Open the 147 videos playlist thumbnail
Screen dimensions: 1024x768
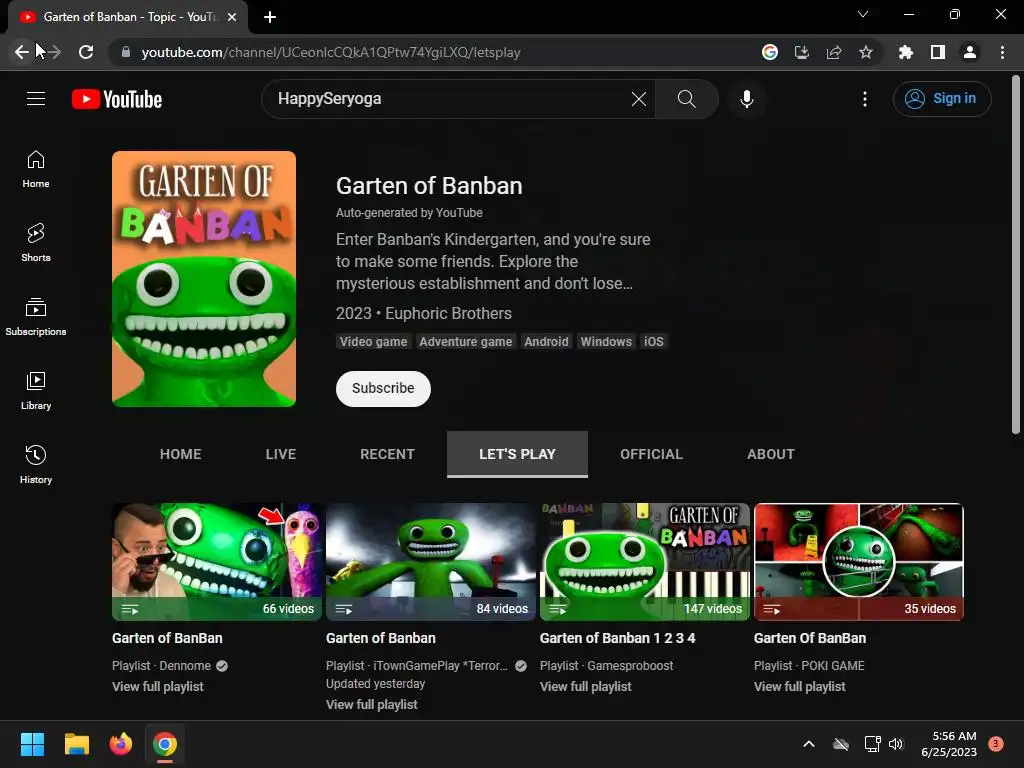(645, 562)
